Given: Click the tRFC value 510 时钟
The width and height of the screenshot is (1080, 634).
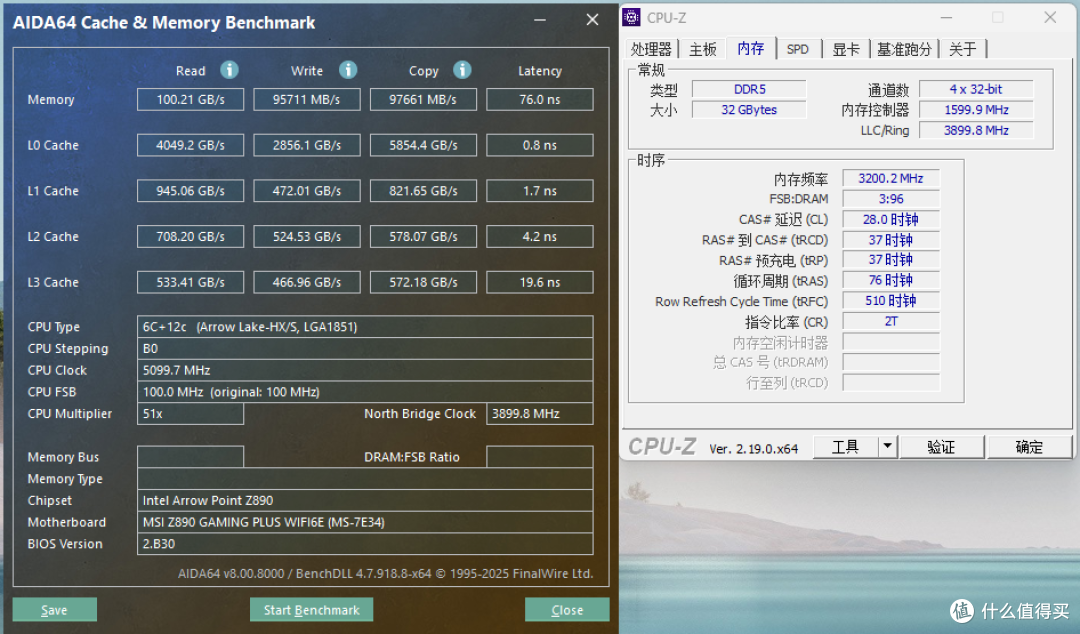Looking at the screenshot, I should 891,300.
